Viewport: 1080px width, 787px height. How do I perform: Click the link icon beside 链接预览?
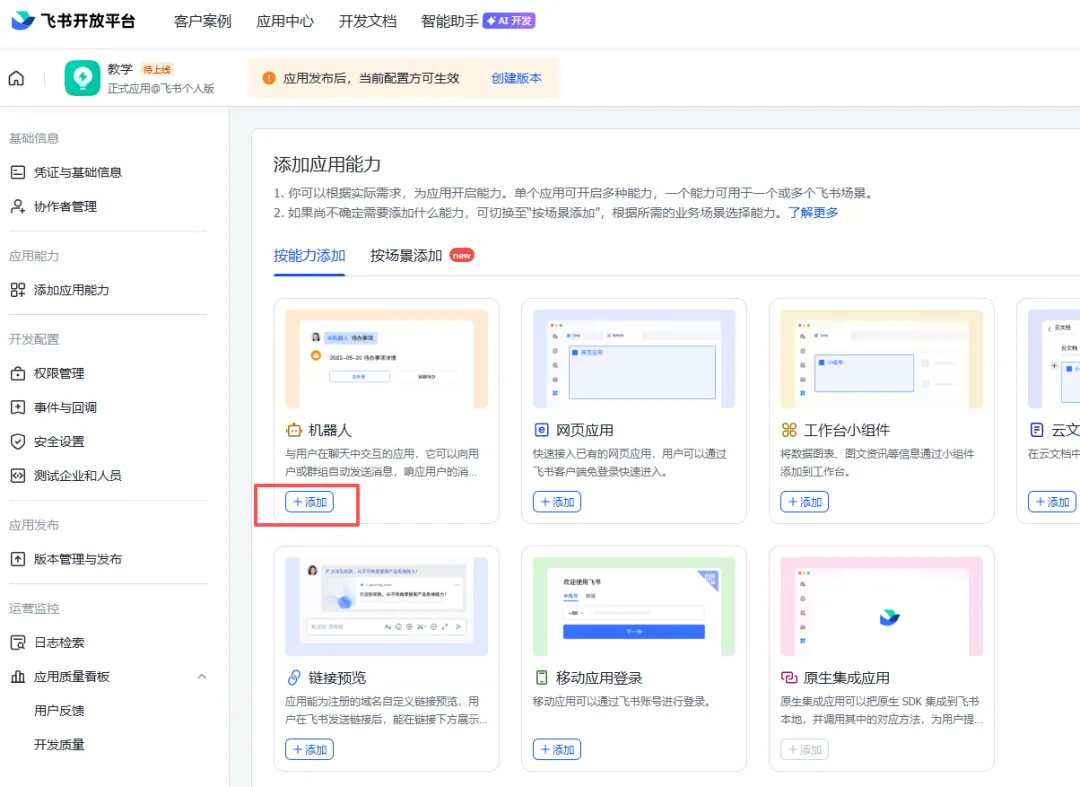(x=294, y=678)
